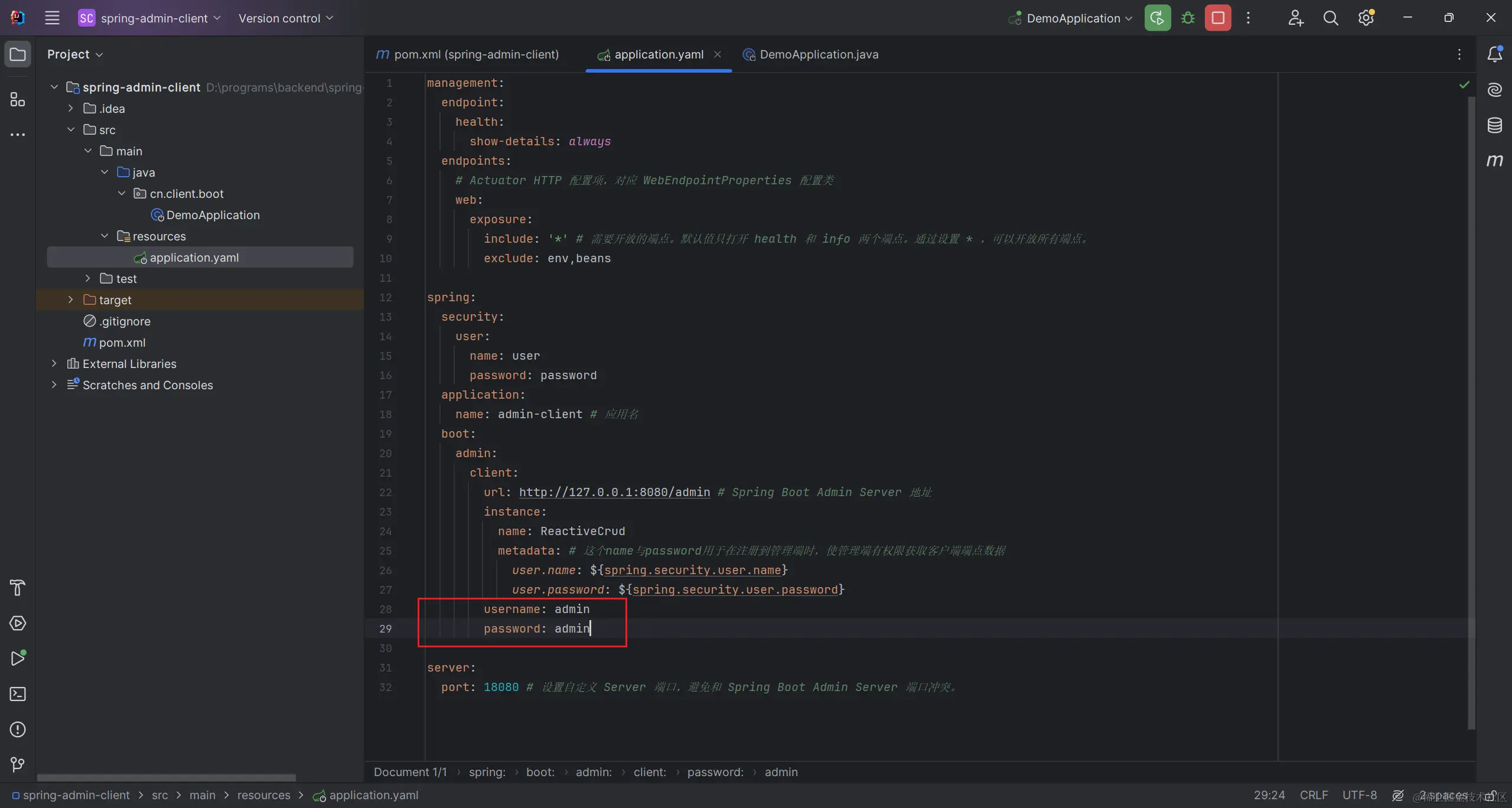This screenshot has width=1512, height=808.
Task: Open the Git tool window icon
Action: tap(18, 765)
